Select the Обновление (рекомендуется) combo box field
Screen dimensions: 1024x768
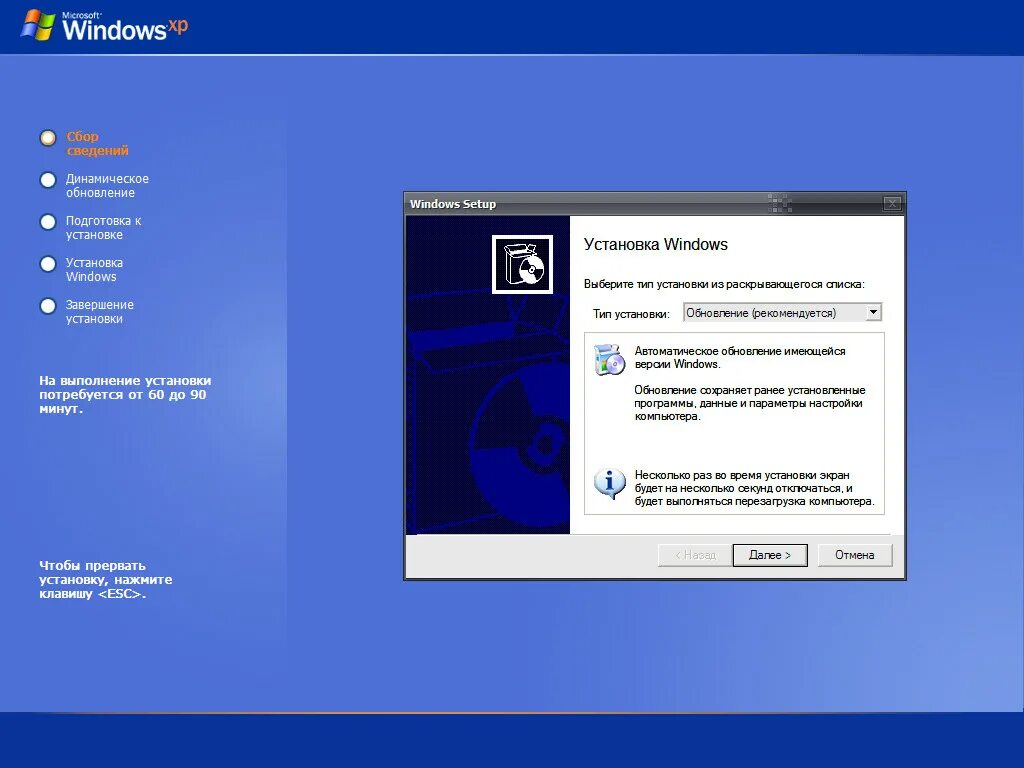pyautogui.click(x=782, y=313)
